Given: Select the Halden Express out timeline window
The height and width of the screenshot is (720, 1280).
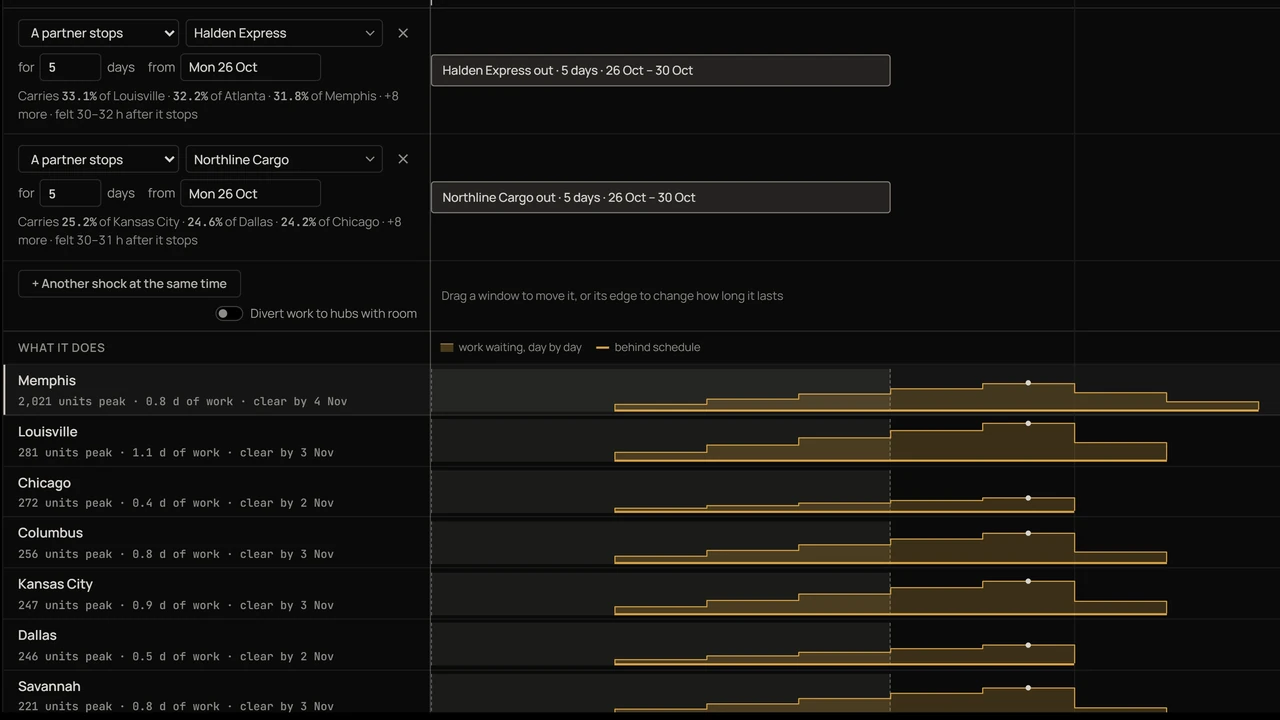Looking at the screenshot, I should (x=660, y=70).
